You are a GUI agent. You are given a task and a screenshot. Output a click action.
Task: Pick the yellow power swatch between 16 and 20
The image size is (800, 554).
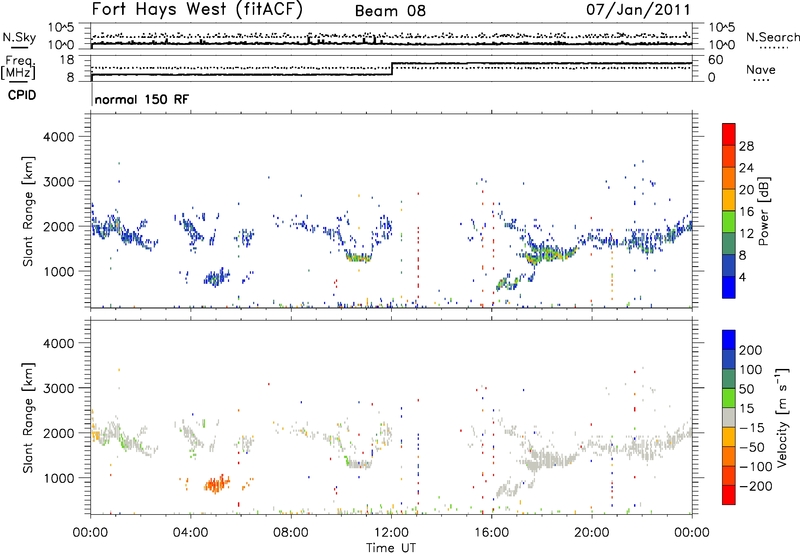click(729, 200)
